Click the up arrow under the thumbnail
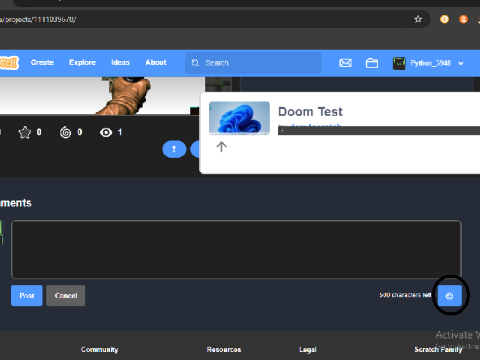Viewport: 480px width, 360px height. pyautogui.click(x=221, y=146)
